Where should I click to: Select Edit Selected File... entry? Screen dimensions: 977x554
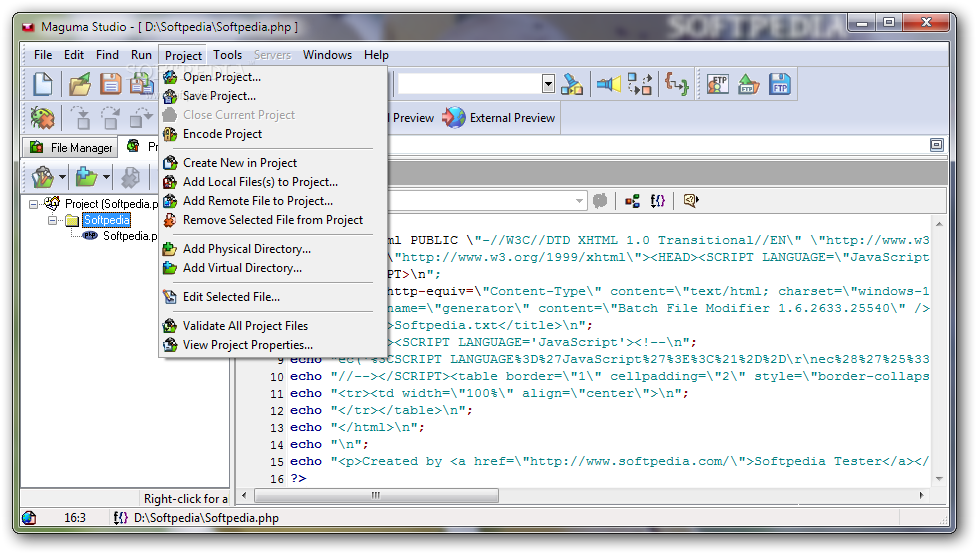click(x=273, y=297)
